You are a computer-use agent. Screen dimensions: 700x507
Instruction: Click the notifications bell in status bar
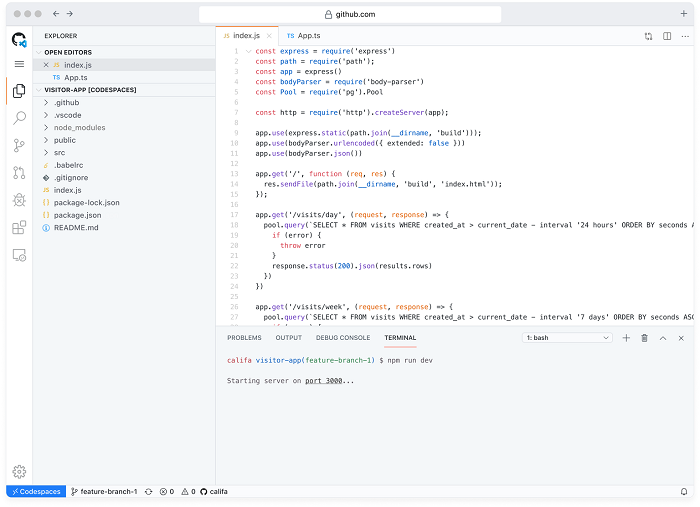coord(684,491)
